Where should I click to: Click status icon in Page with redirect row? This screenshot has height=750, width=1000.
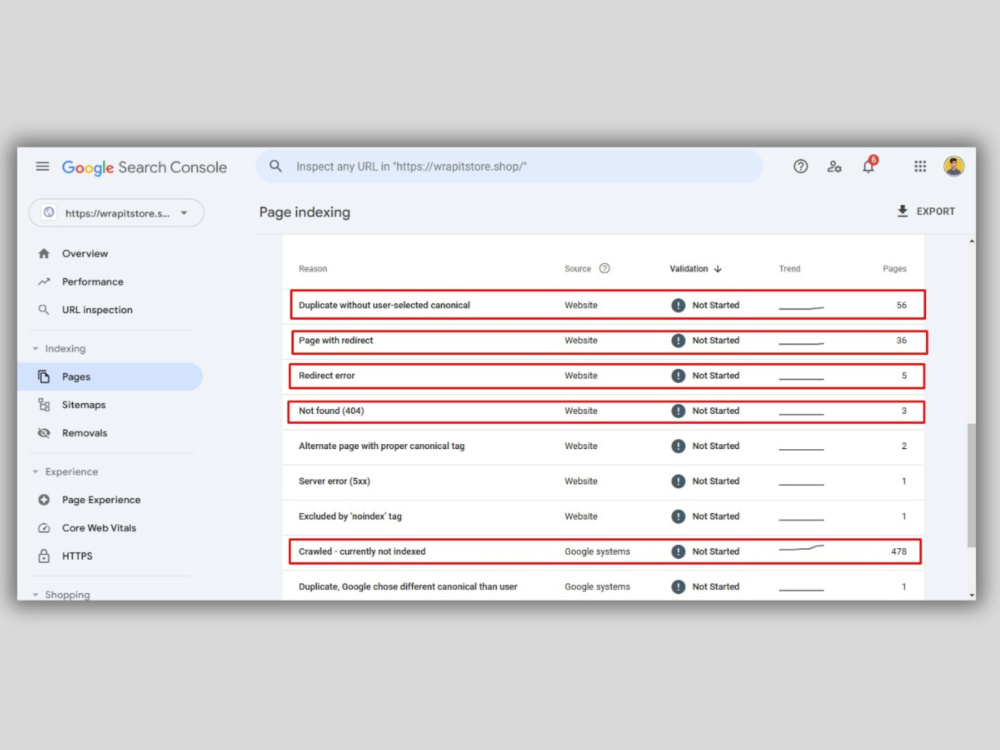pos(678,341)
